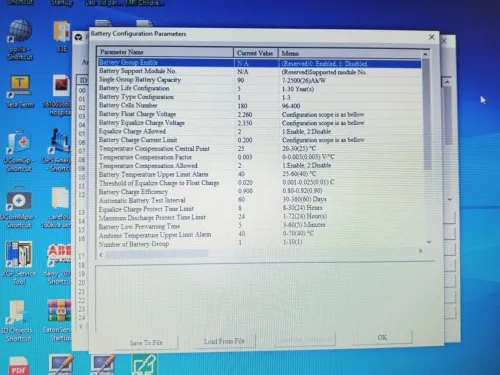Select the Equalize Charge Allowed row
This screenshot has height=375, width=500.
tap(260, 131)
